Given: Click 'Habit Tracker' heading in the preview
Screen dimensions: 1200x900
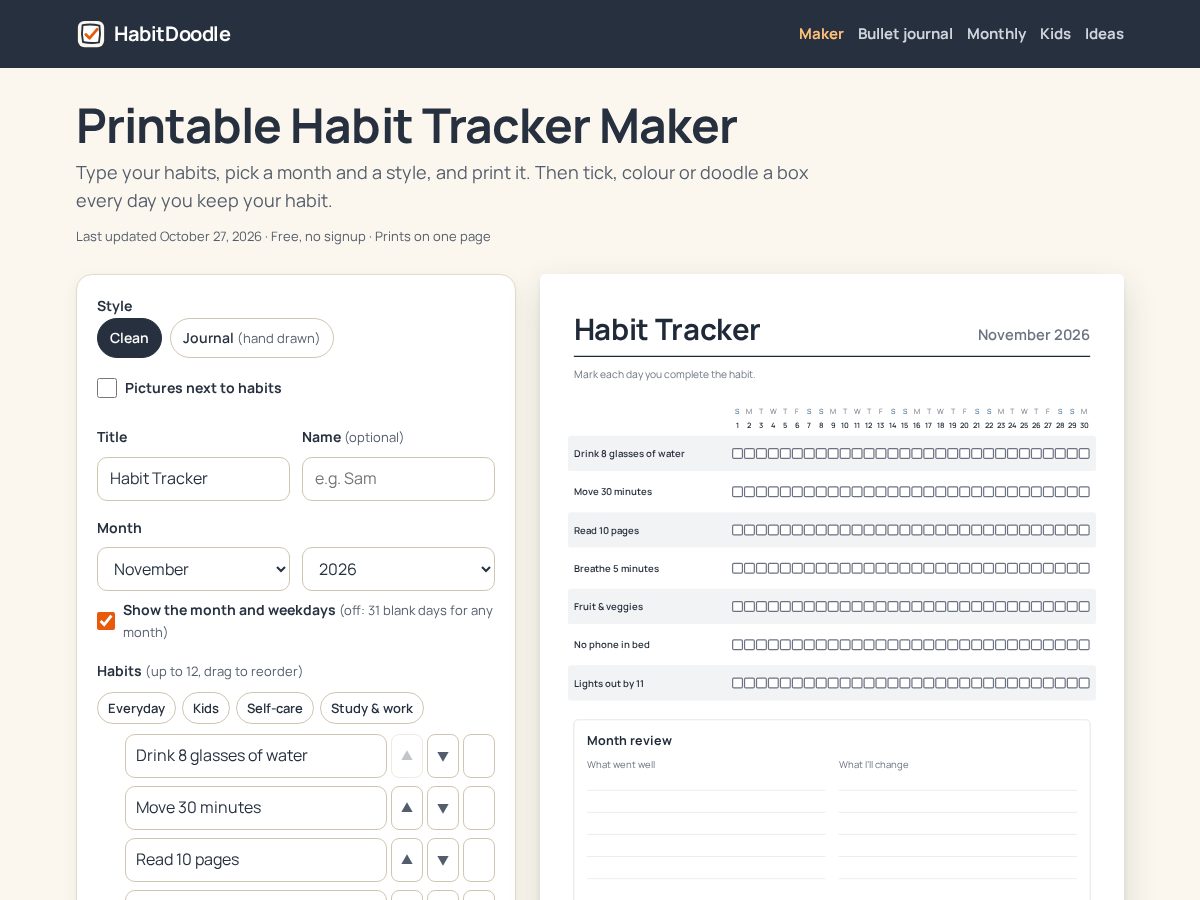Looking at the screenshot, I should [667, 329].
